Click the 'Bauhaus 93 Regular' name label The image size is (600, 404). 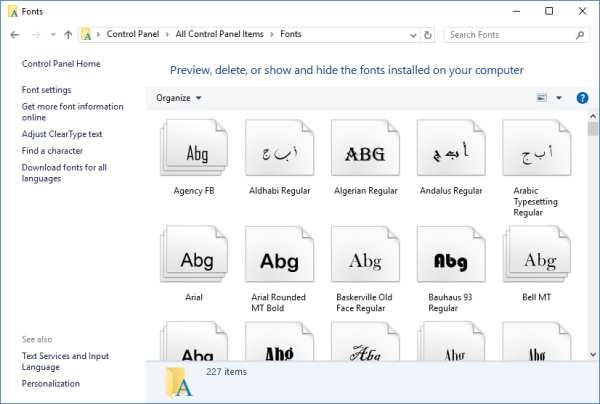point(450,303)
